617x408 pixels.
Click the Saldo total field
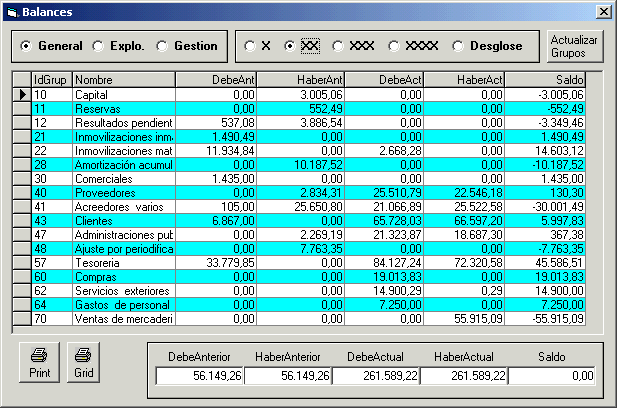[551, 375]
